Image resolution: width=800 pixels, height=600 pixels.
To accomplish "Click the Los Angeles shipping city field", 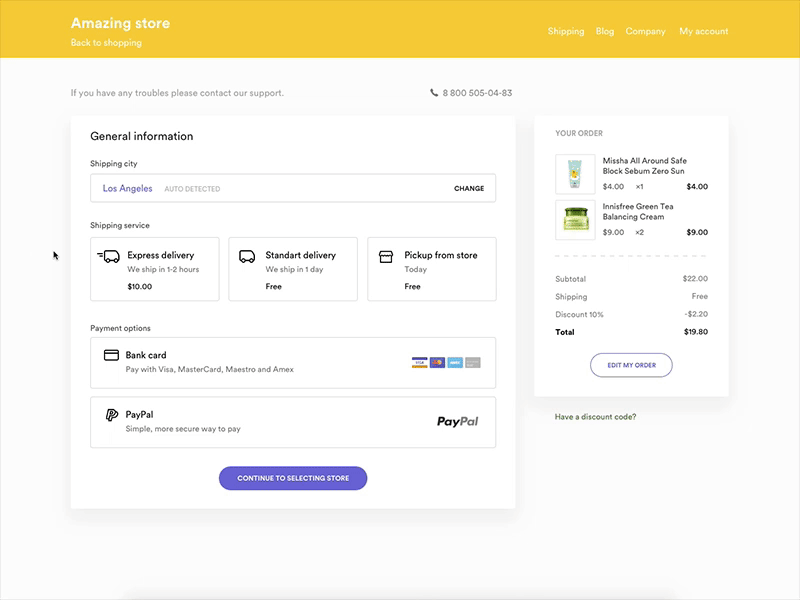I will (x=293, y=188).
